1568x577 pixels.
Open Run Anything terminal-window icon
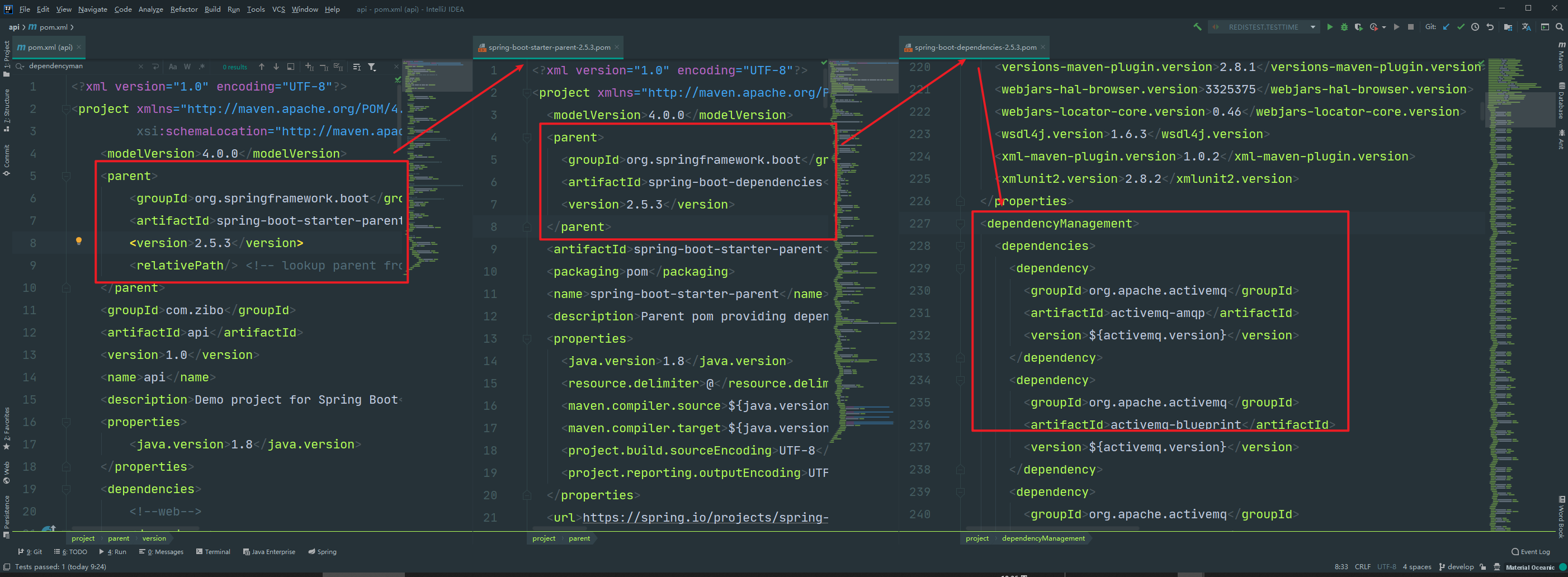point(1545,27)
